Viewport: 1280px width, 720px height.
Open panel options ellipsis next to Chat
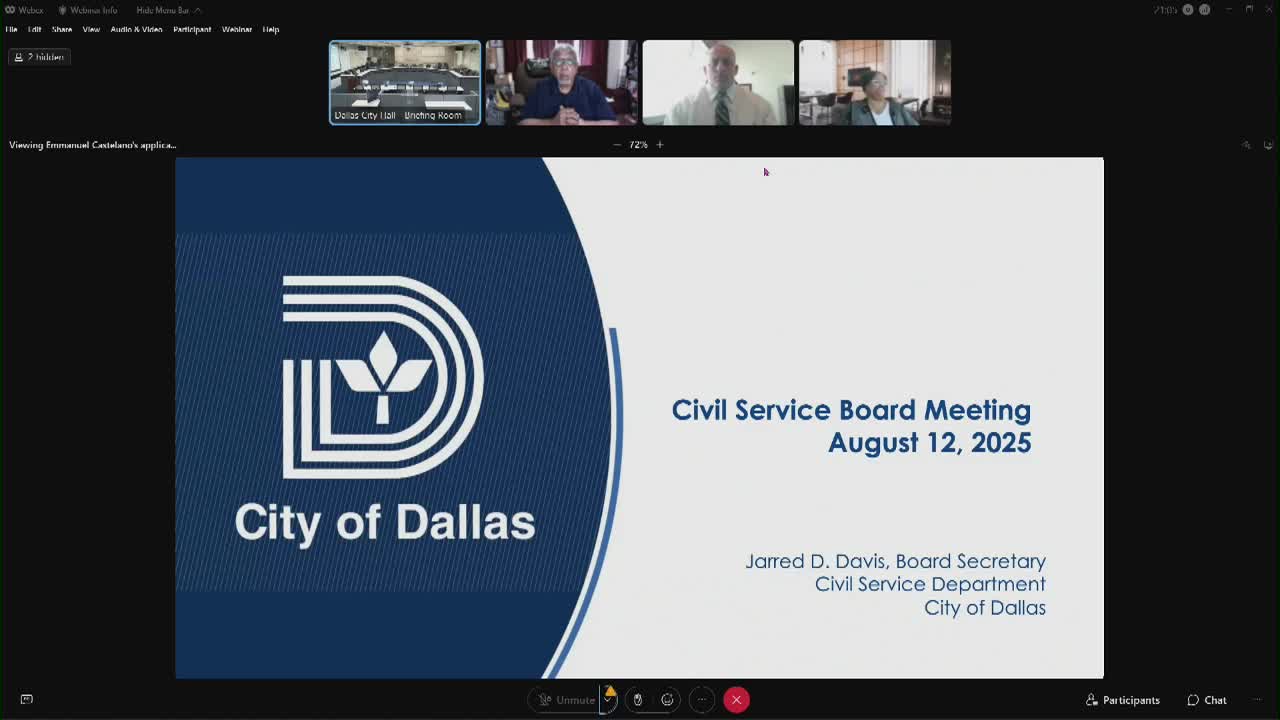click(1258, 700)
